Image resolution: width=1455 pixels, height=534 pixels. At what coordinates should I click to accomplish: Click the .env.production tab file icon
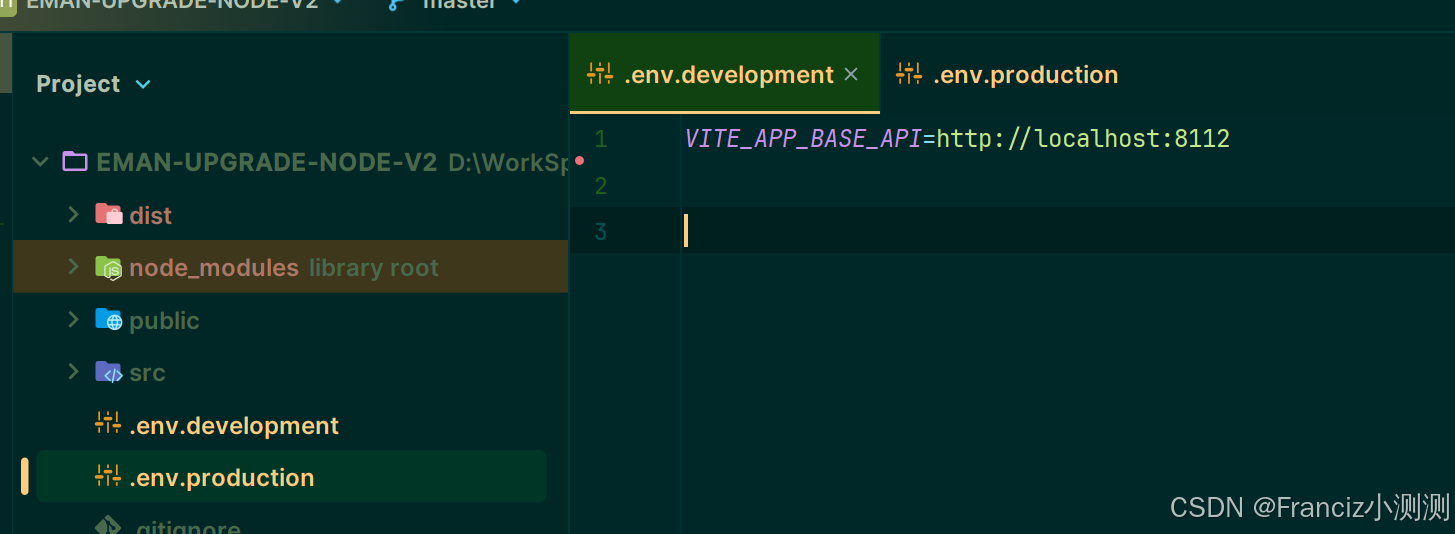[909, 73]
